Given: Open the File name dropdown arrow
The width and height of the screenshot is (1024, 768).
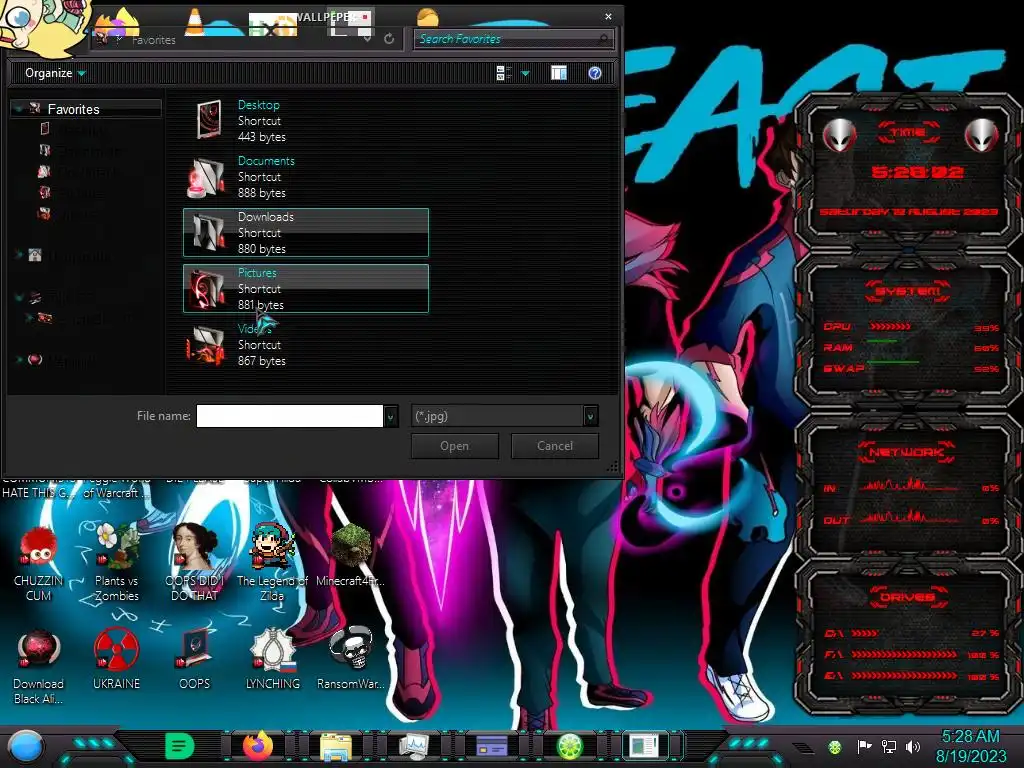Looking at the screenshot, I should pos(391,416).
